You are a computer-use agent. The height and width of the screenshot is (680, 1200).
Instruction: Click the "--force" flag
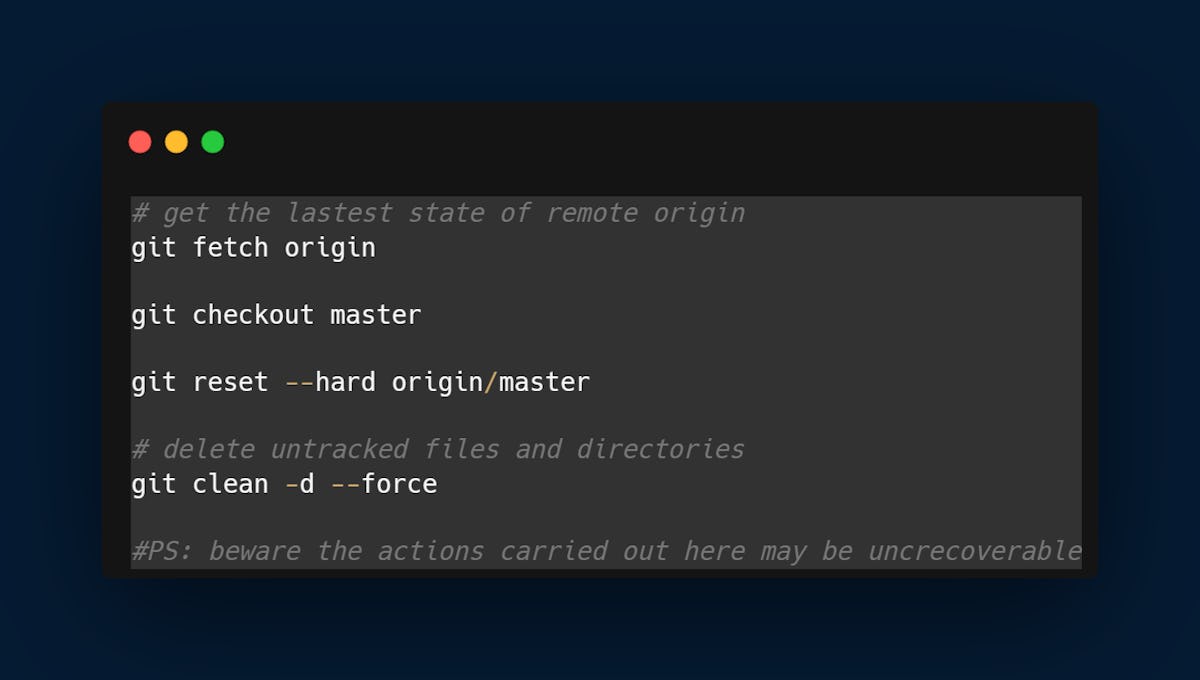(x=384, y=484)
